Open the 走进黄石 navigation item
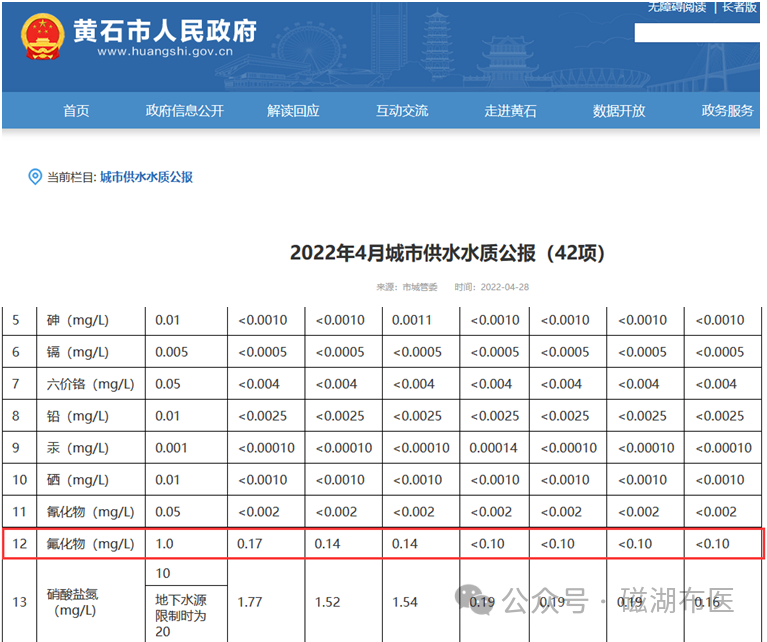This screenshot has width=767, height=642. (x=510, y=111)
